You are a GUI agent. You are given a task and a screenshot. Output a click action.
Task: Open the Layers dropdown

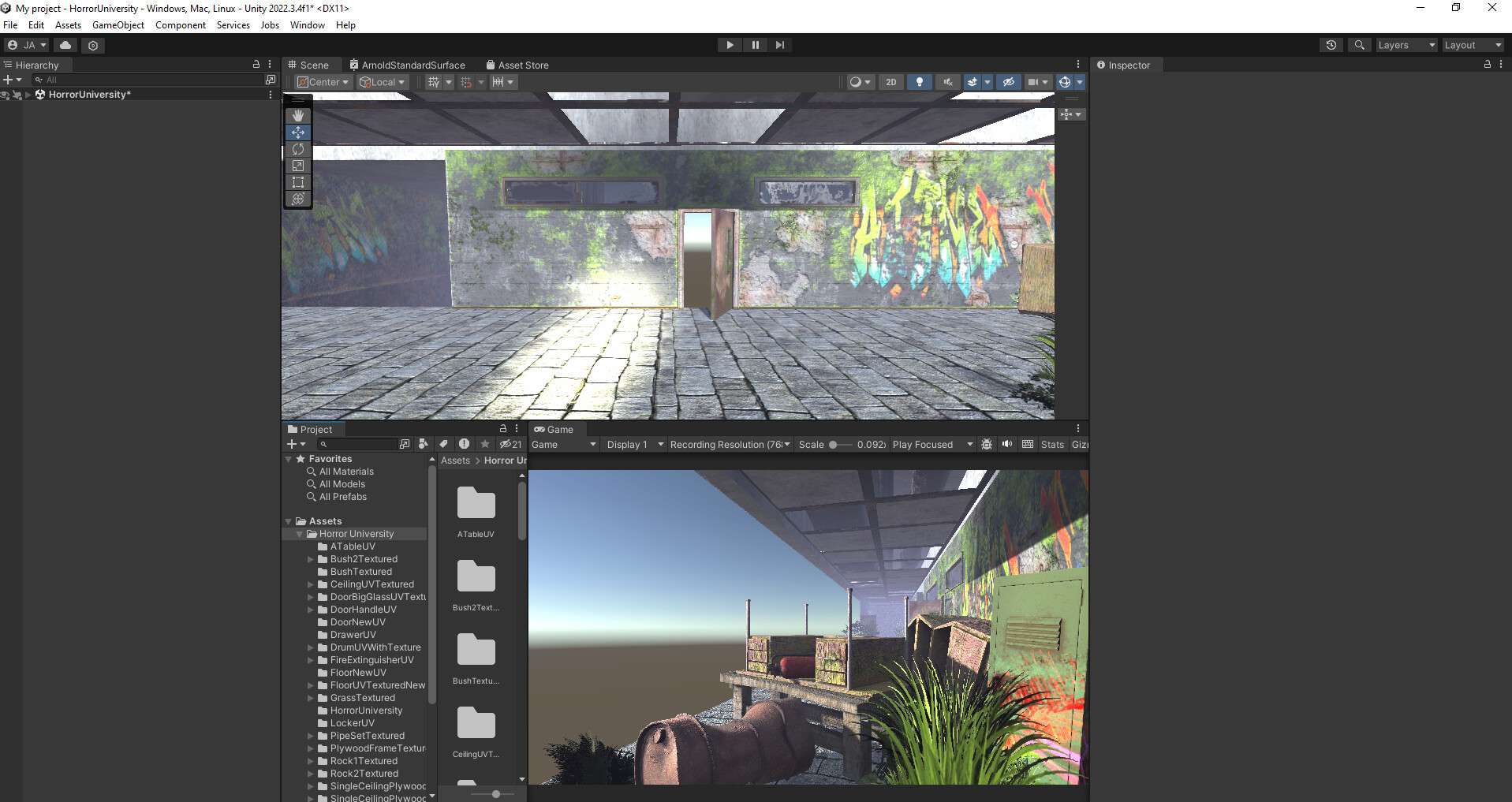pos(1406,45)
